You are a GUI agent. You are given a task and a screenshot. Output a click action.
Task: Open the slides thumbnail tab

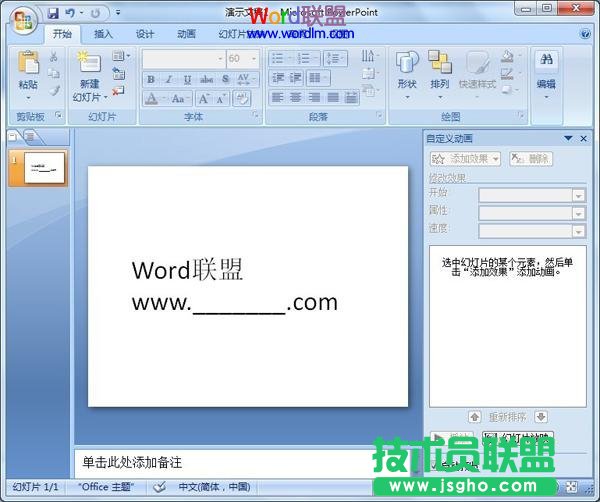tap(13, 136)
